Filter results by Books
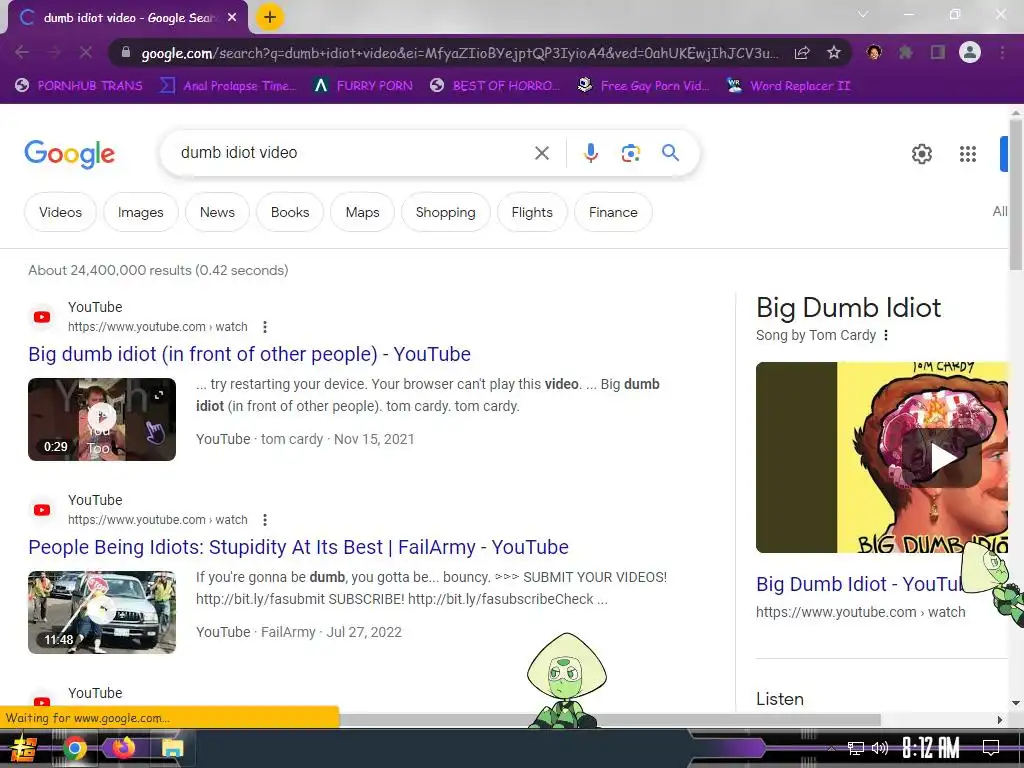The image size is (1024, 768). click(290, 212)
